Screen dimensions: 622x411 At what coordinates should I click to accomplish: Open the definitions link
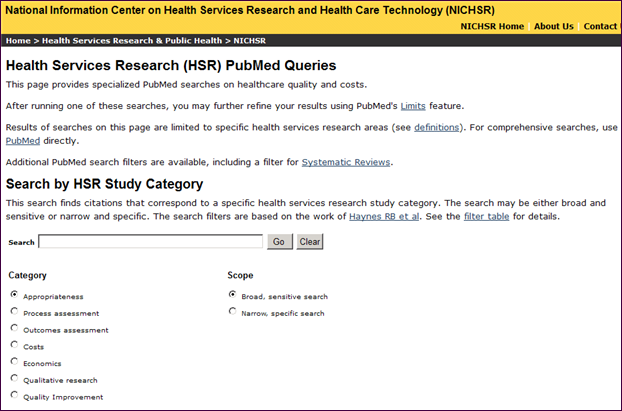pyautogui.click(x=436, y=127)
